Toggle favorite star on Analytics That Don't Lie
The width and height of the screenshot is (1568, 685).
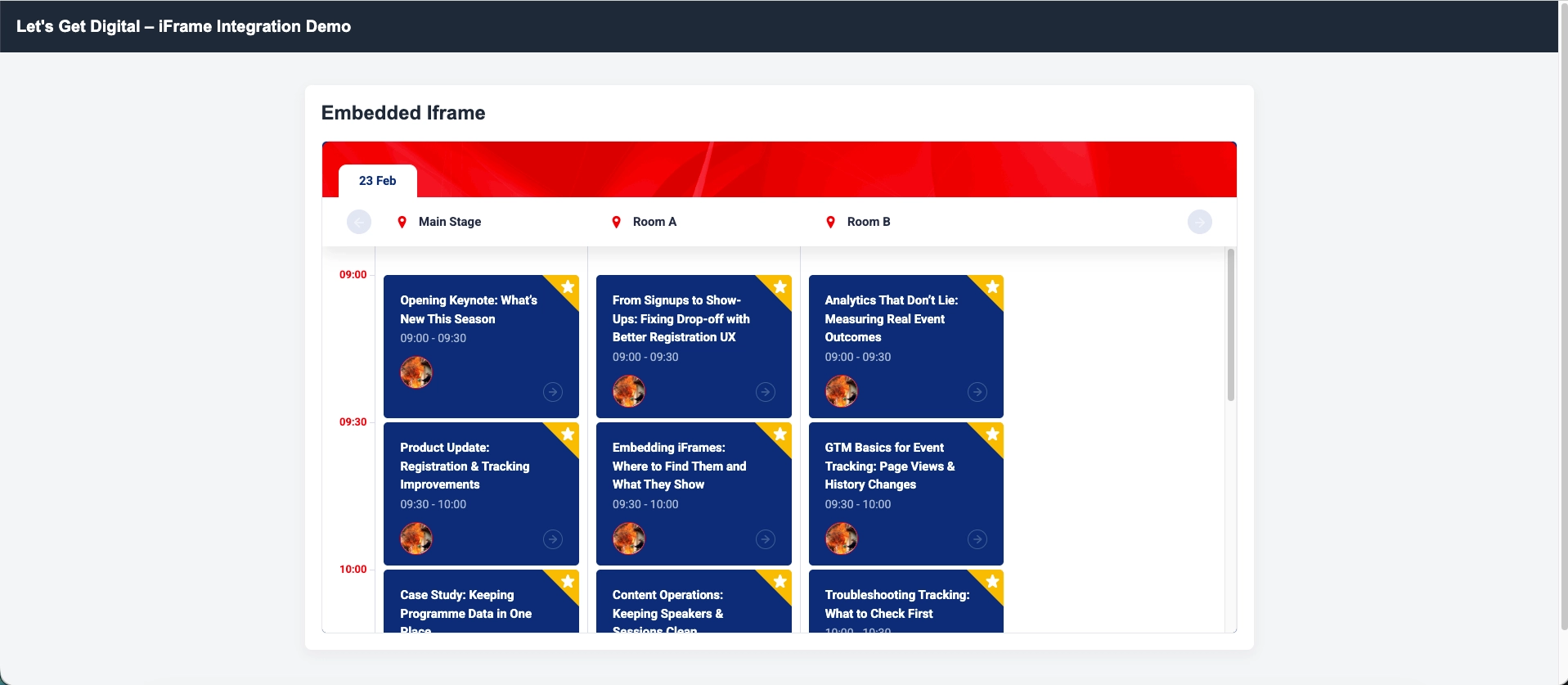(992, 286)
